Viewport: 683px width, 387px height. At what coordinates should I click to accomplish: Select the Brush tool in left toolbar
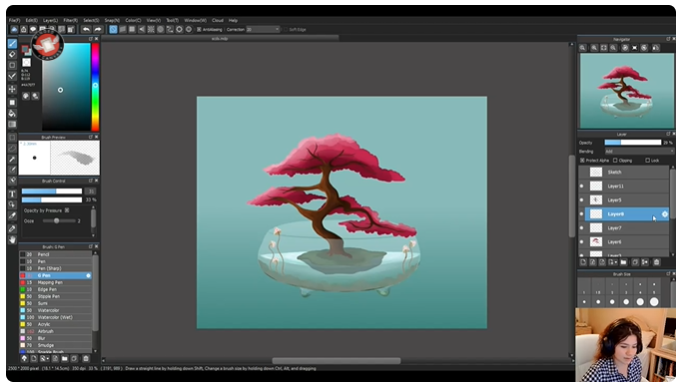pyautogui.click(x=12, y=44)
